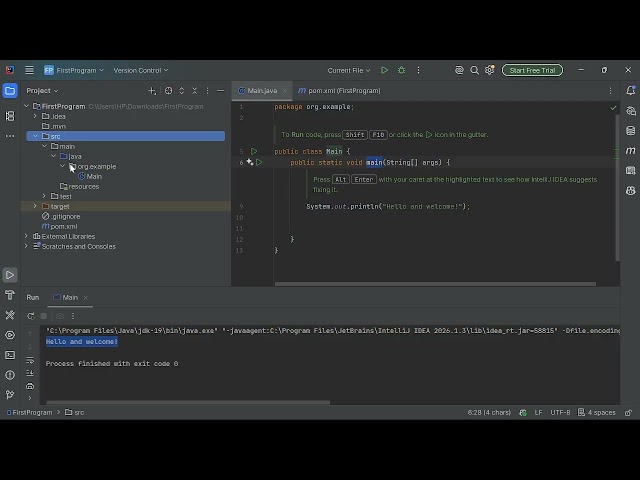
Task: Select pom.xml in the project tree
Action: 60,226
